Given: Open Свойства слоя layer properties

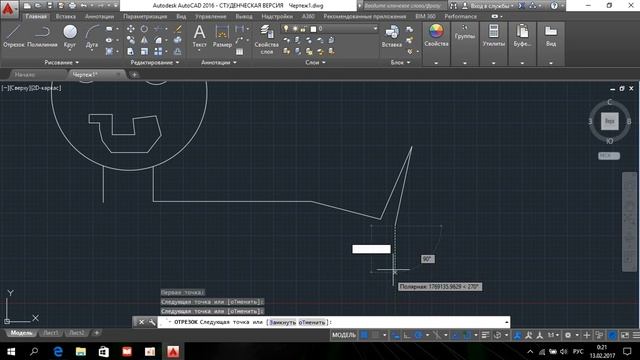Looking at the screenshot, I should [x=267, y=39].
